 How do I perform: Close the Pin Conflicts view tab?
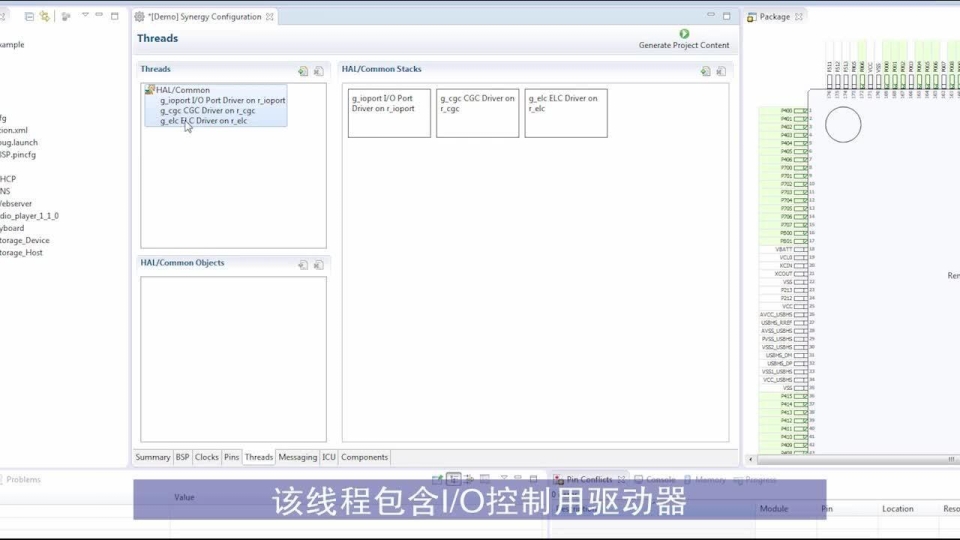coord(621,479)
